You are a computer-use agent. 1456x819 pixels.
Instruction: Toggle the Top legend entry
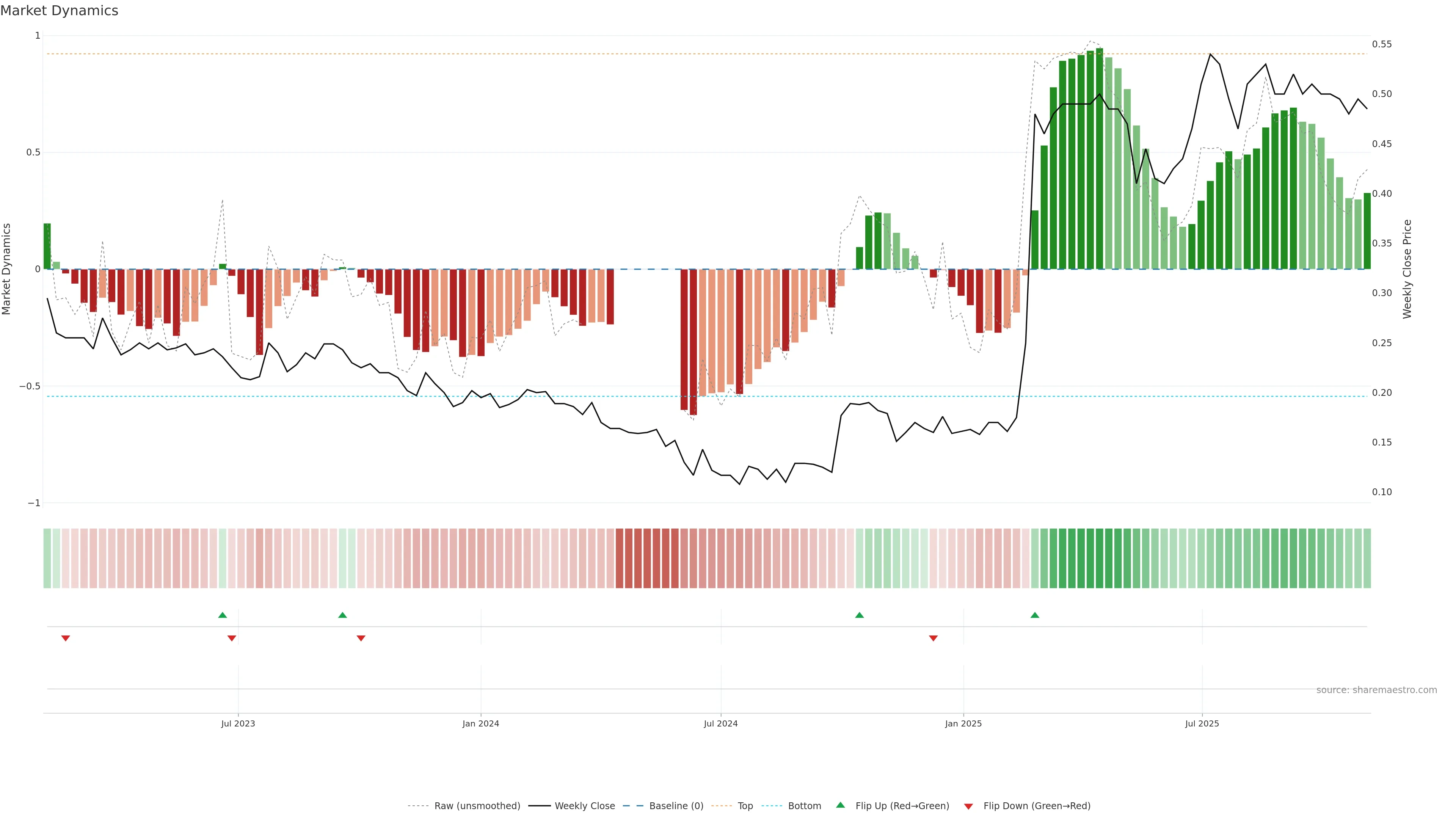point(745,806)
